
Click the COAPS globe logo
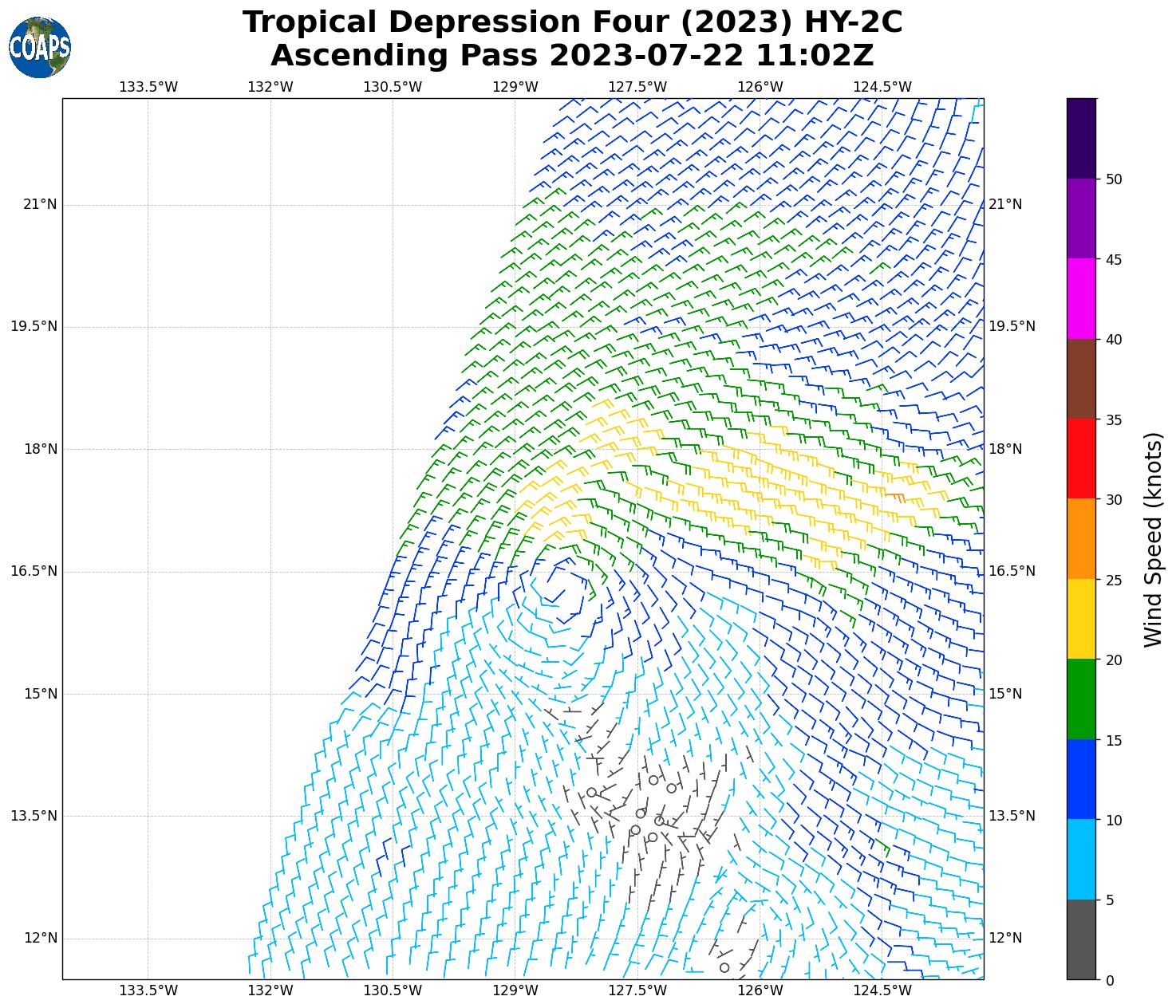click(40, 48)
